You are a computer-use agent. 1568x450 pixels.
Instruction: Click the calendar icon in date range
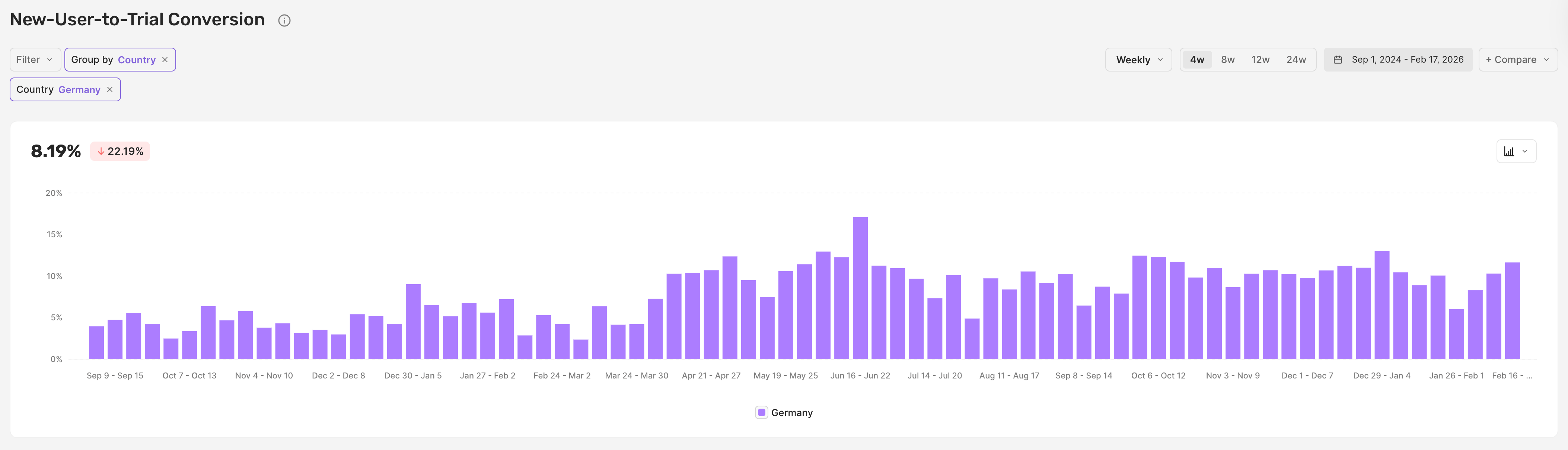(1337, 60)
